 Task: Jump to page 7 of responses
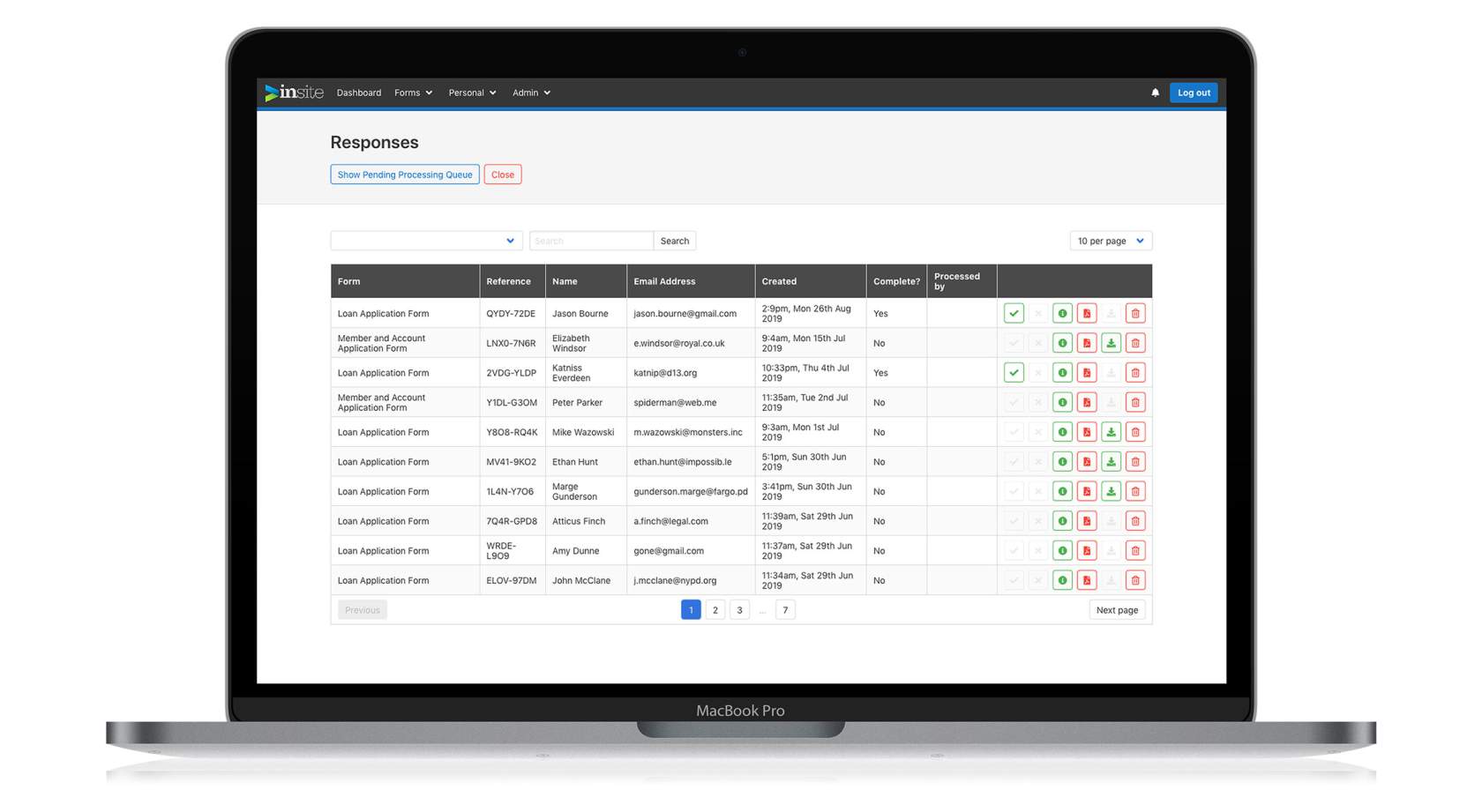point(785,610)
